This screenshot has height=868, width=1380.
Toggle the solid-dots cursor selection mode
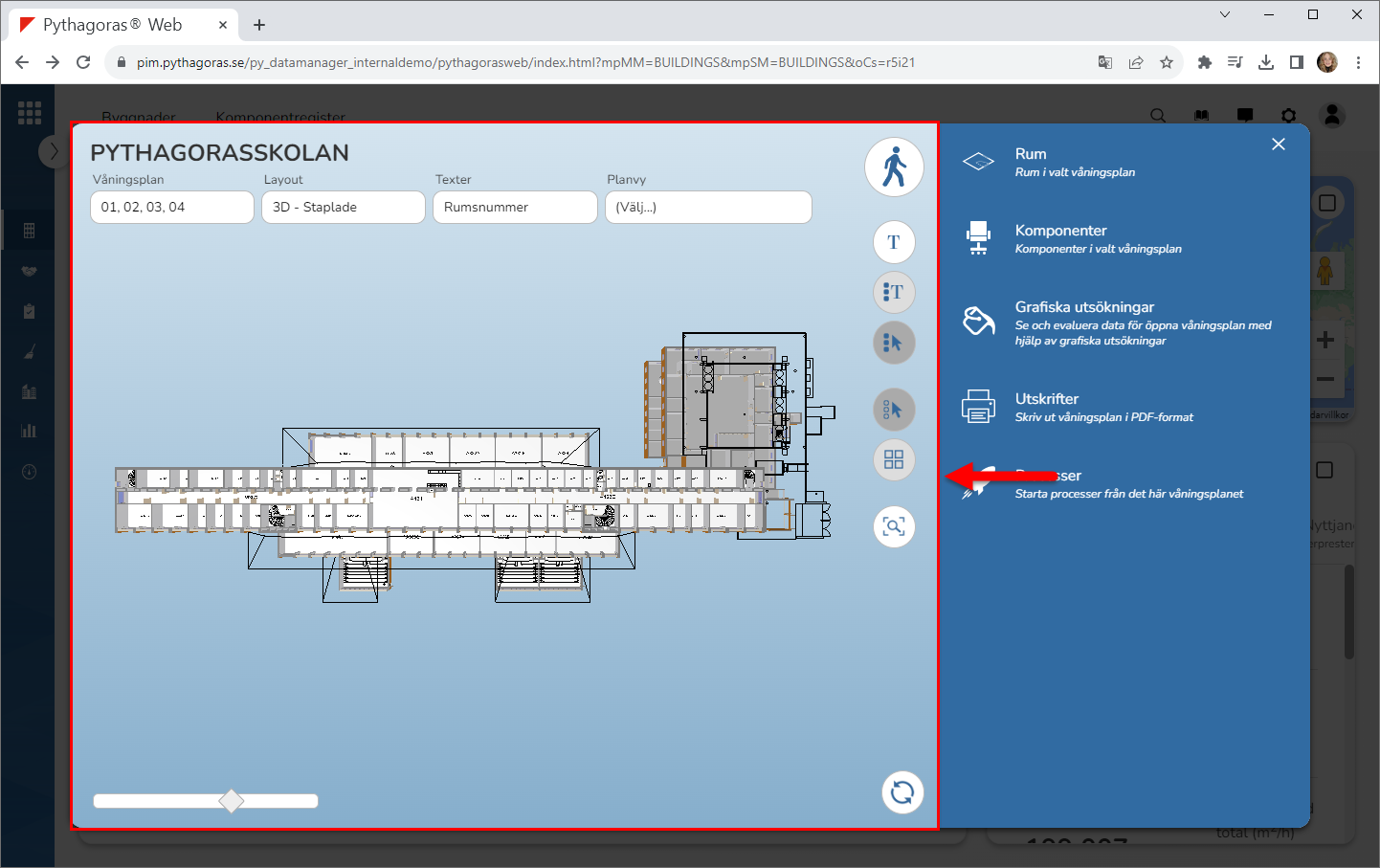click(894, 343)
